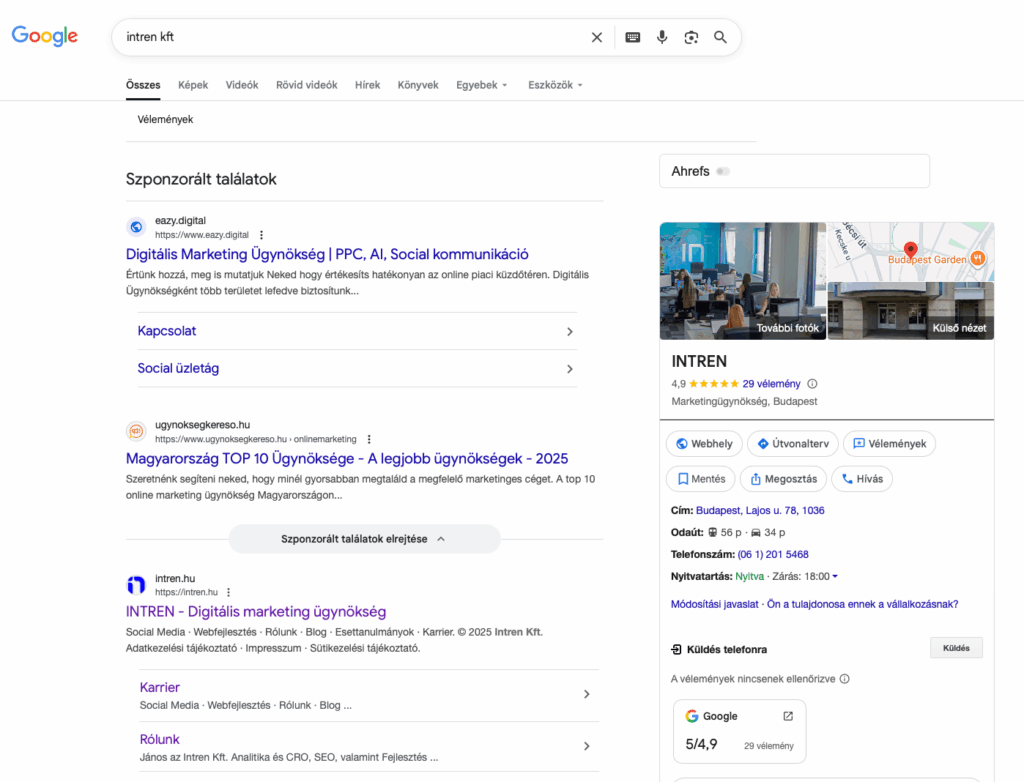Click the Hívás call button
The height and width of the screenshot is (782, 1024).
862,479
